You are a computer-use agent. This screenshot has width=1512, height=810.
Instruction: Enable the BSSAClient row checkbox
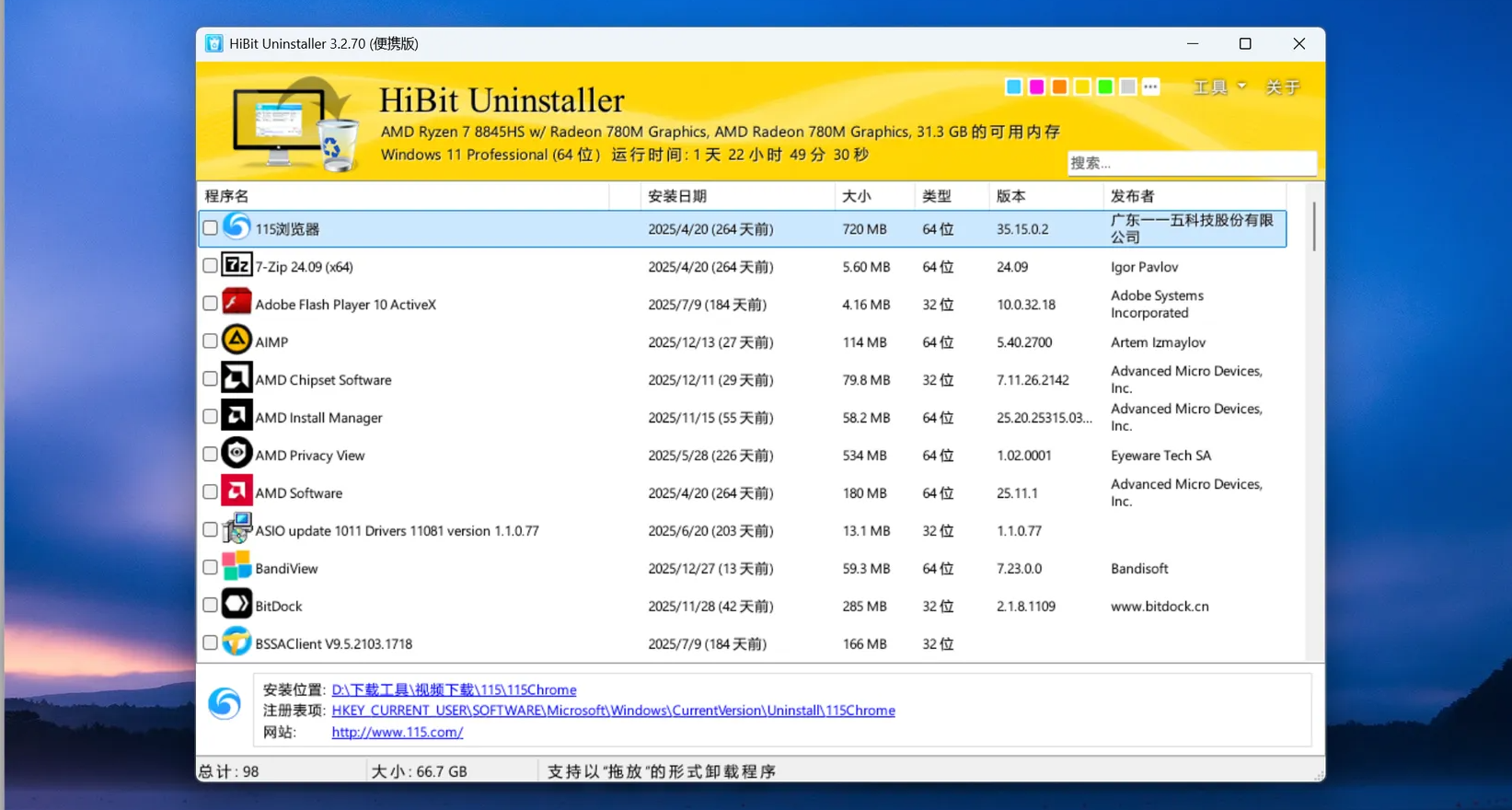[210, 643]
